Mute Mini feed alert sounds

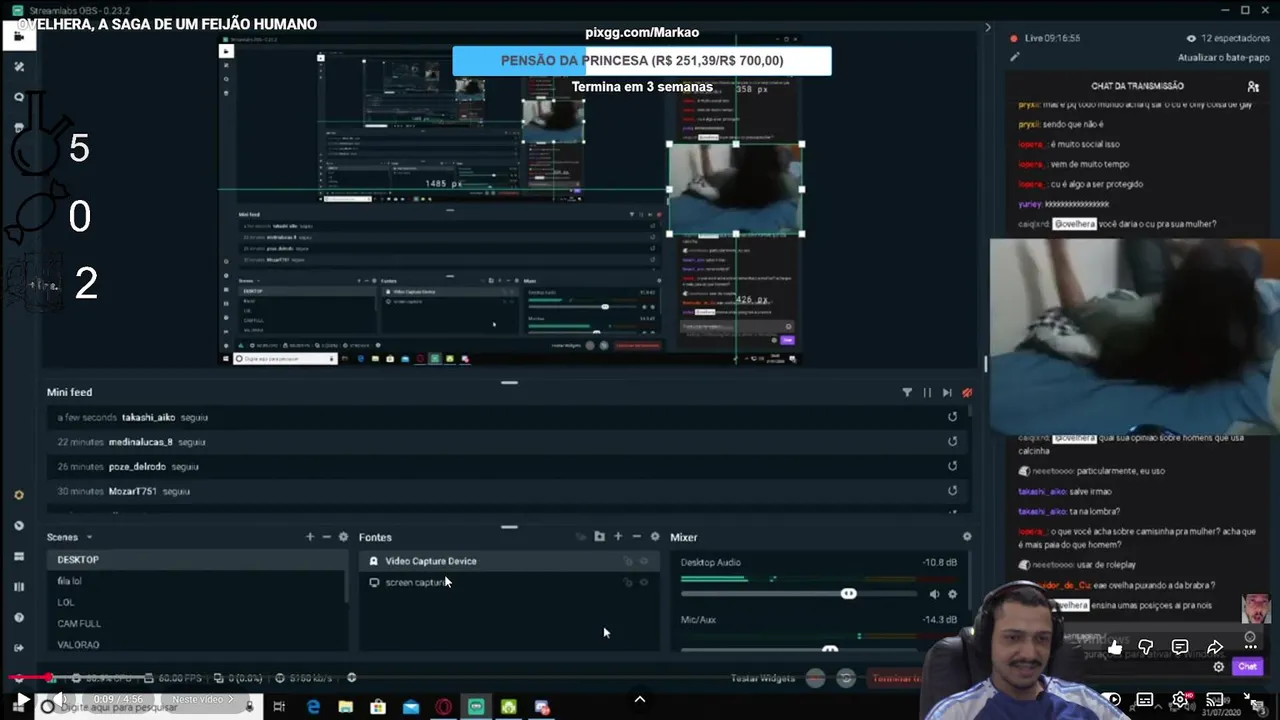[x=967, y=393]
